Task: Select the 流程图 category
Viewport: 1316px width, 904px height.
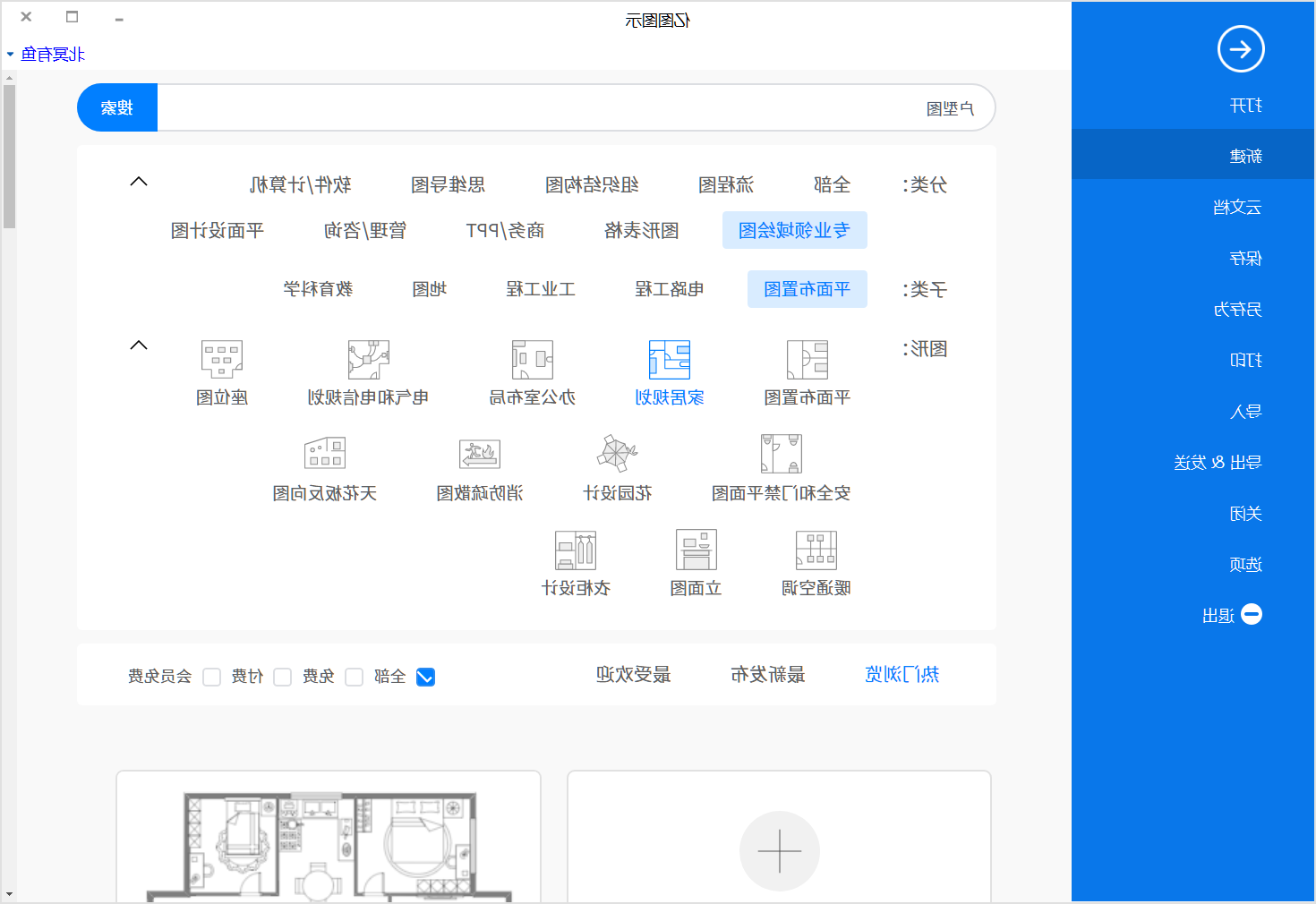Action: (726, 184)
